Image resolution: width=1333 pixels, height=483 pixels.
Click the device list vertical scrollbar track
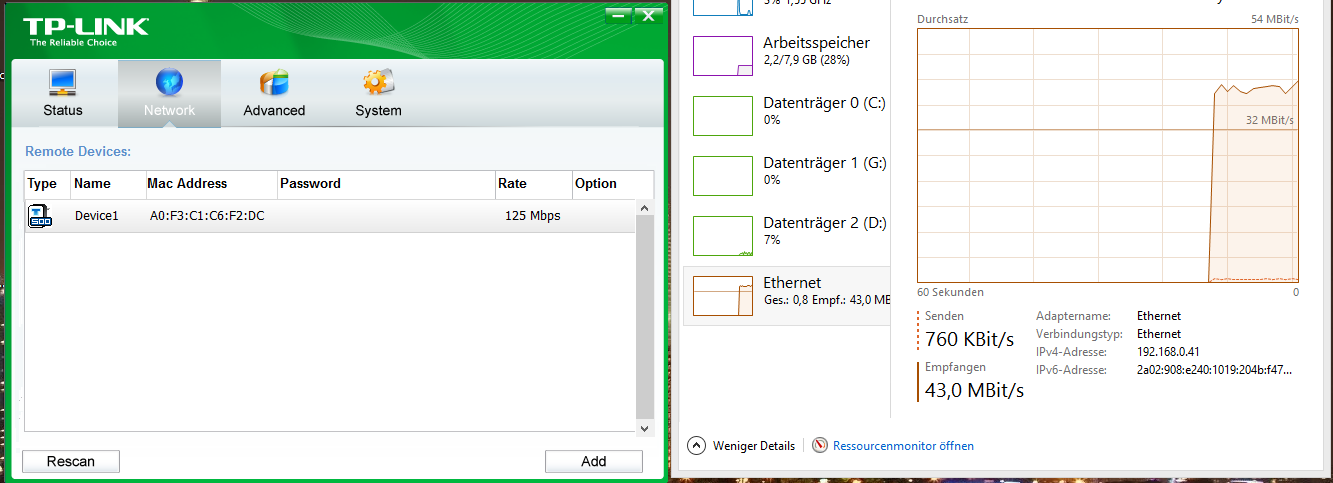[x=645, y=317]
